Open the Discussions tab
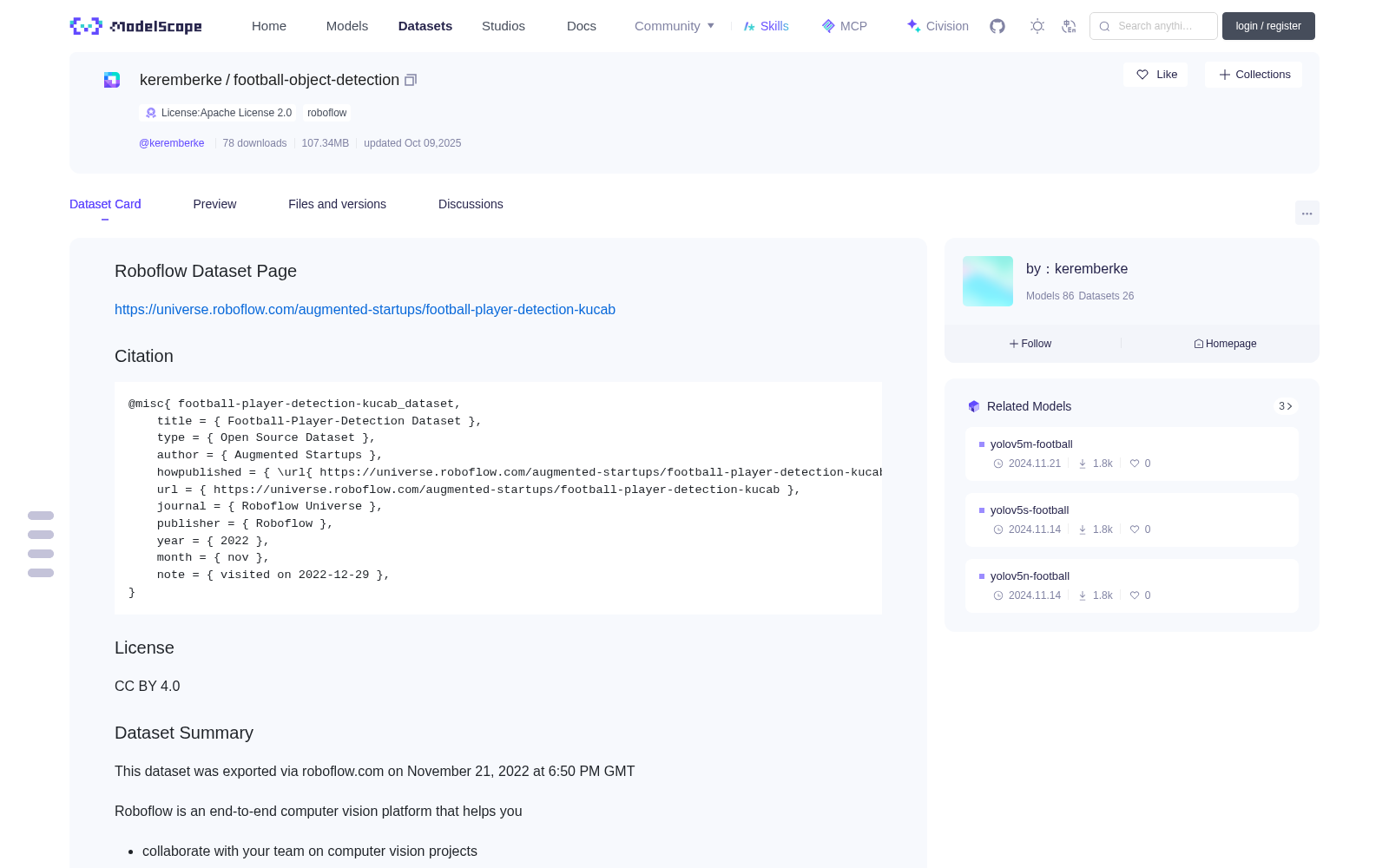Viewport: 1389px width, 868px height. (471, 204)
